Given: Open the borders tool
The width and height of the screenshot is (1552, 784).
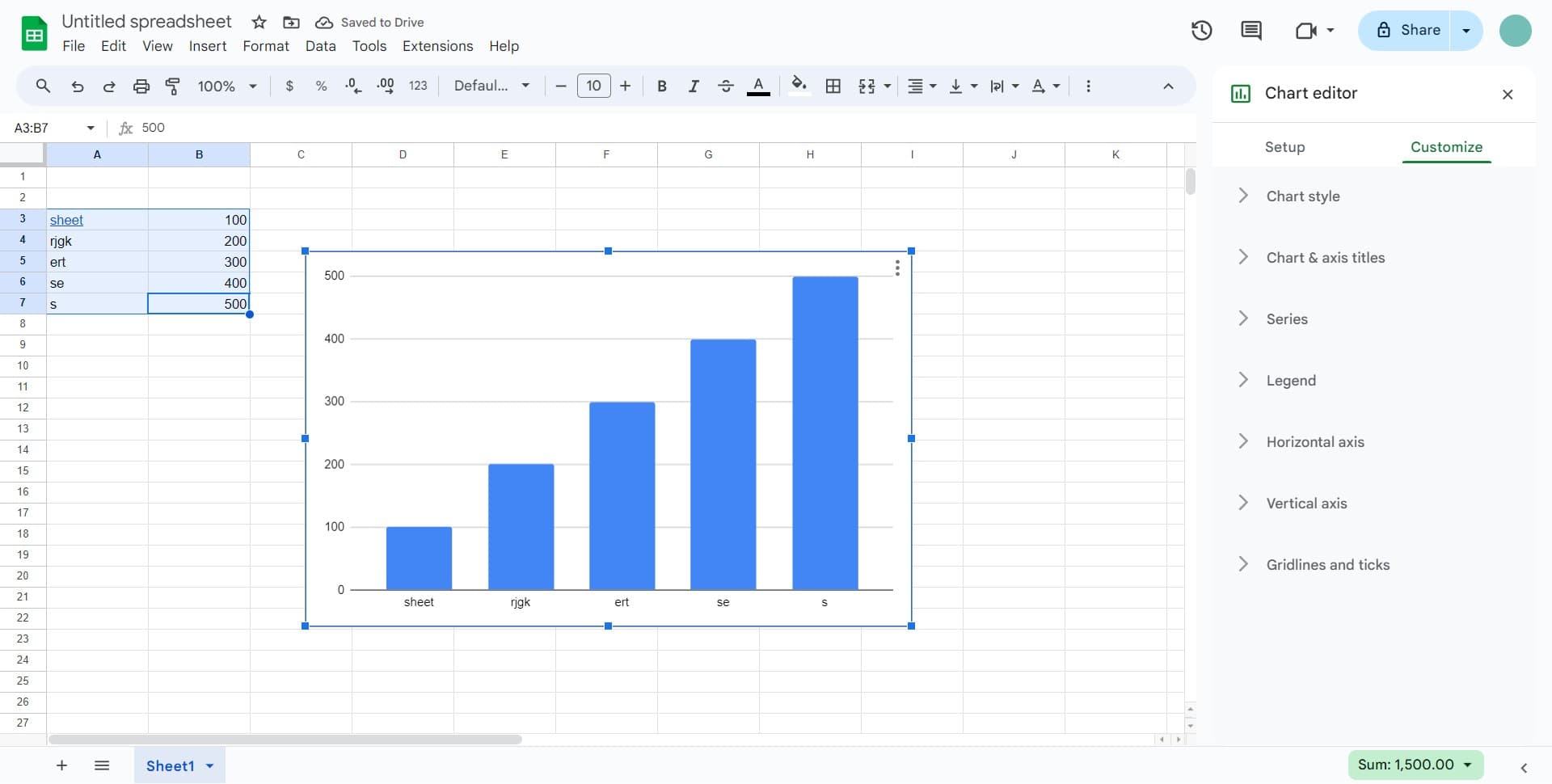Looking at the screenshot, I should pos(833,86).
